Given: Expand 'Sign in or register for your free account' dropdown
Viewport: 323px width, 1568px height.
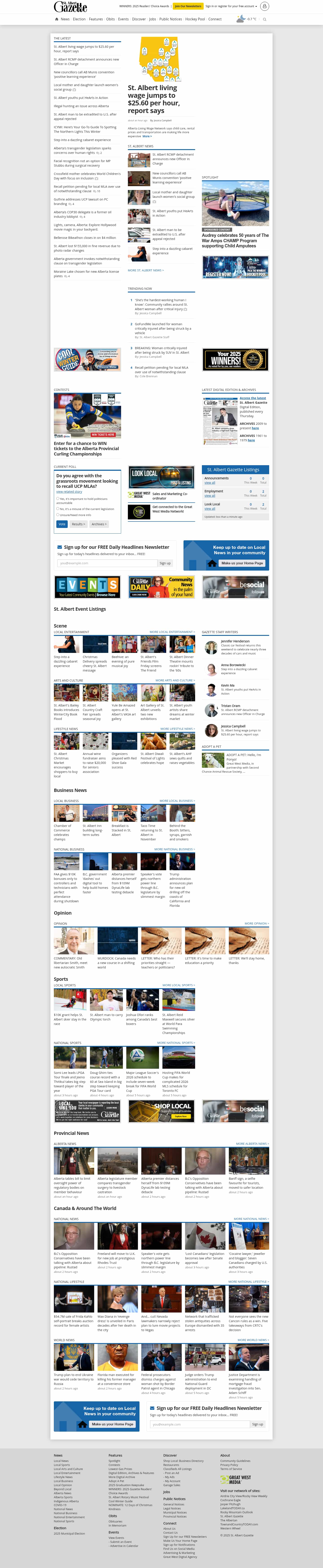Looking at the screenshot, I should point(231,6).
